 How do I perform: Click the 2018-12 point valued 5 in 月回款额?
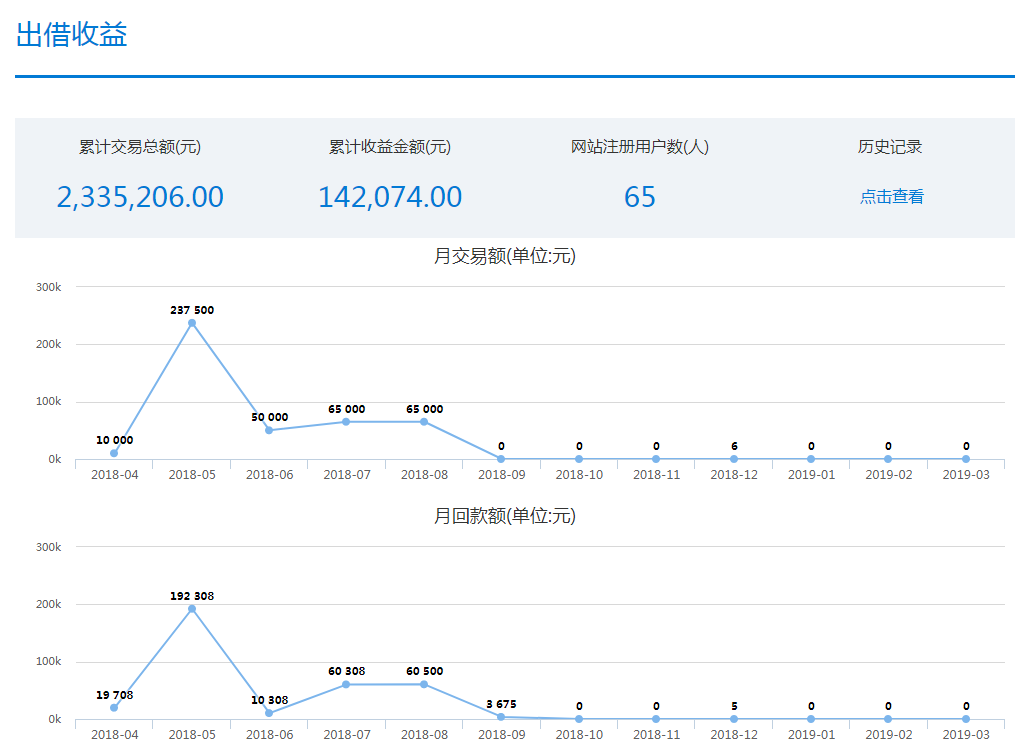coord(734,719)
